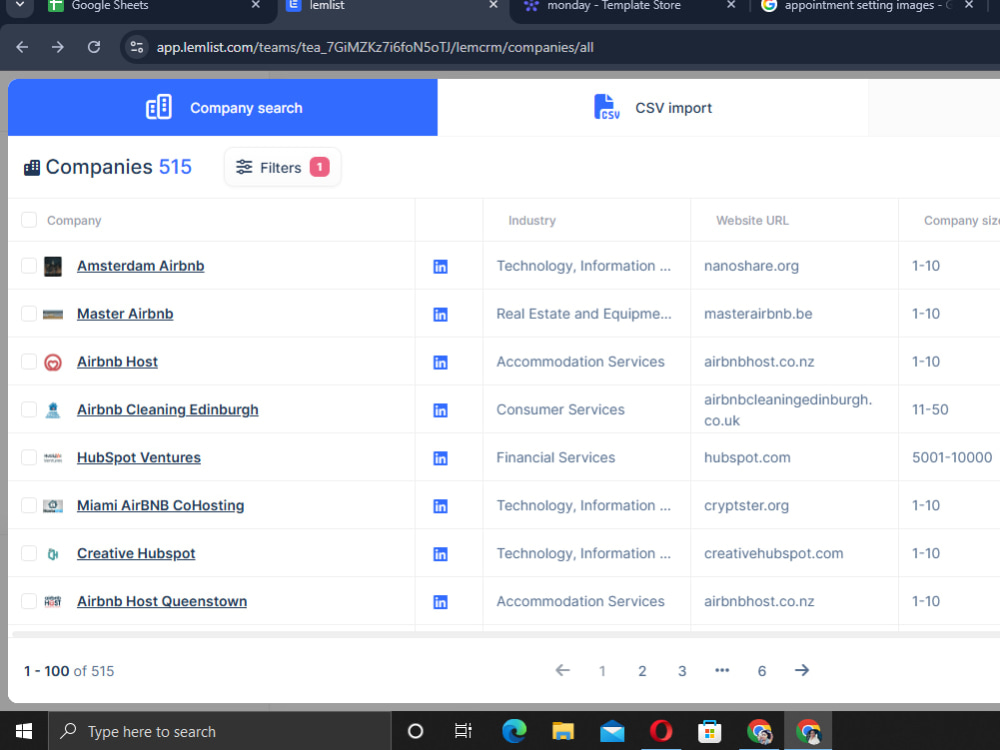The width and height of the screenshot is (1000, 750).
Task: Open Mail app from taskbar
Action: click(x=612, y=731)
